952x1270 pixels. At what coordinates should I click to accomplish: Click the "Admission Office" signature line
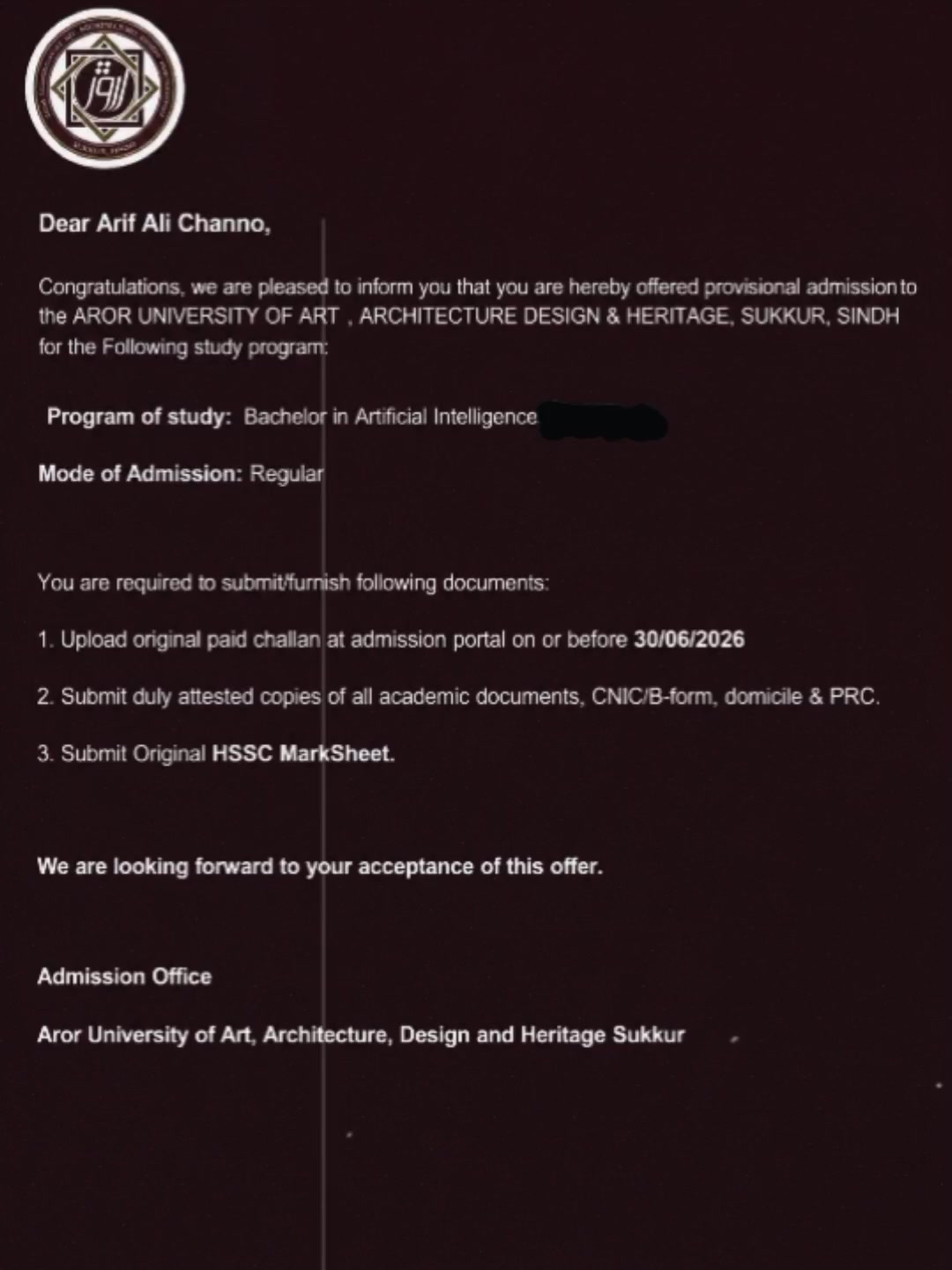[x=124, y=976]
